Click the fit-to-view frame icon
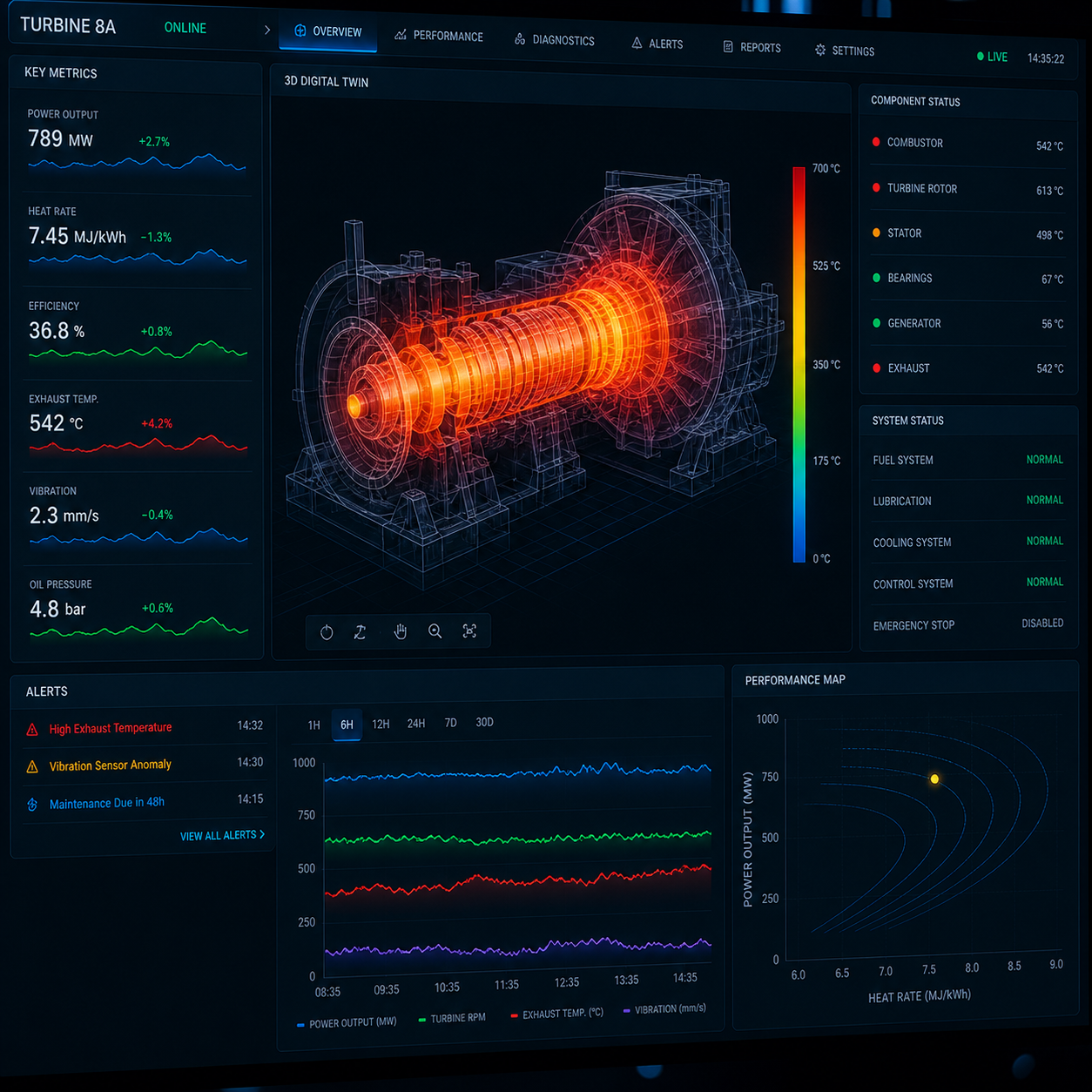 click(x=469, y=630)
